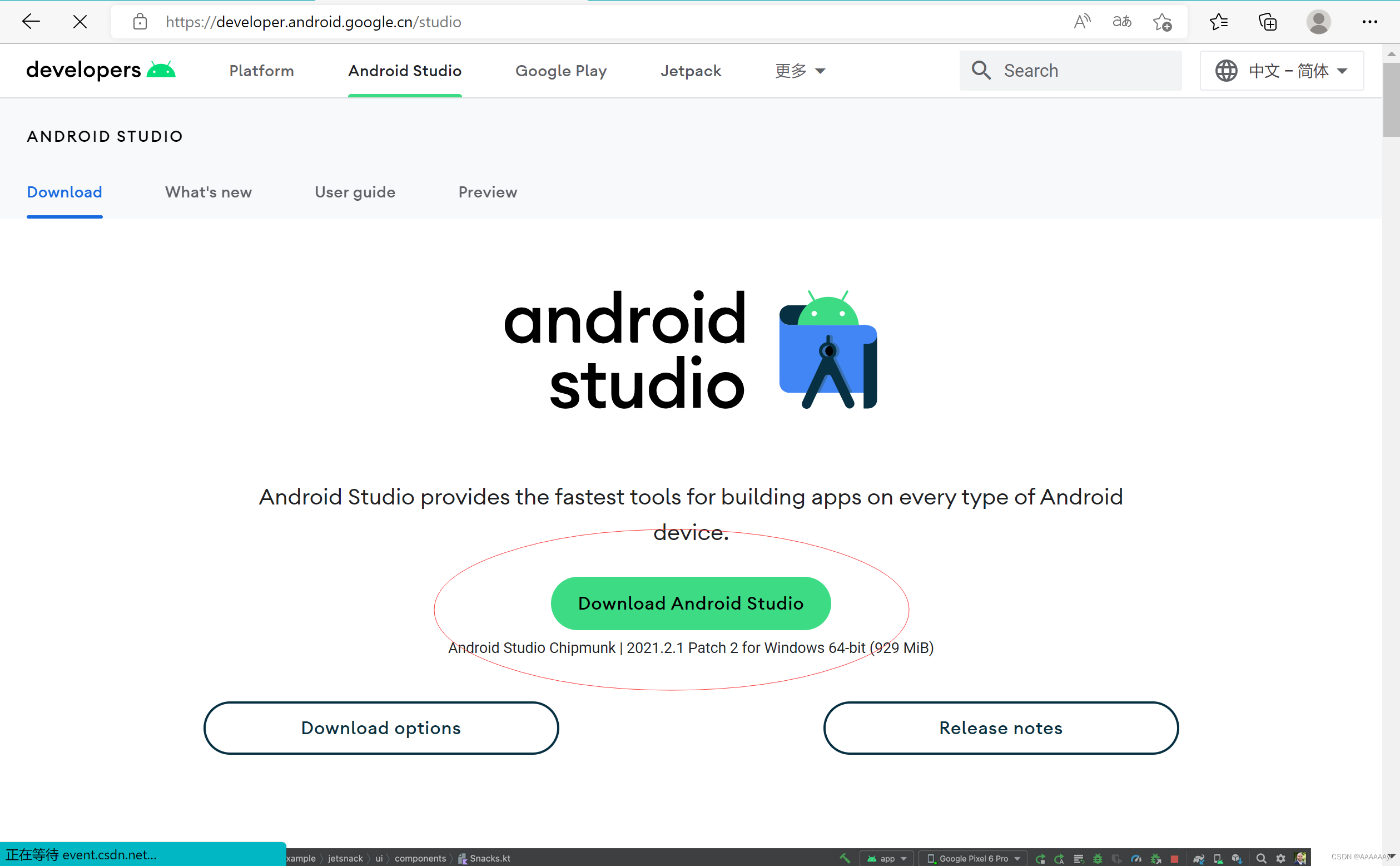Switch to the Download tab

pyautogui.click(x=64, y=192)
